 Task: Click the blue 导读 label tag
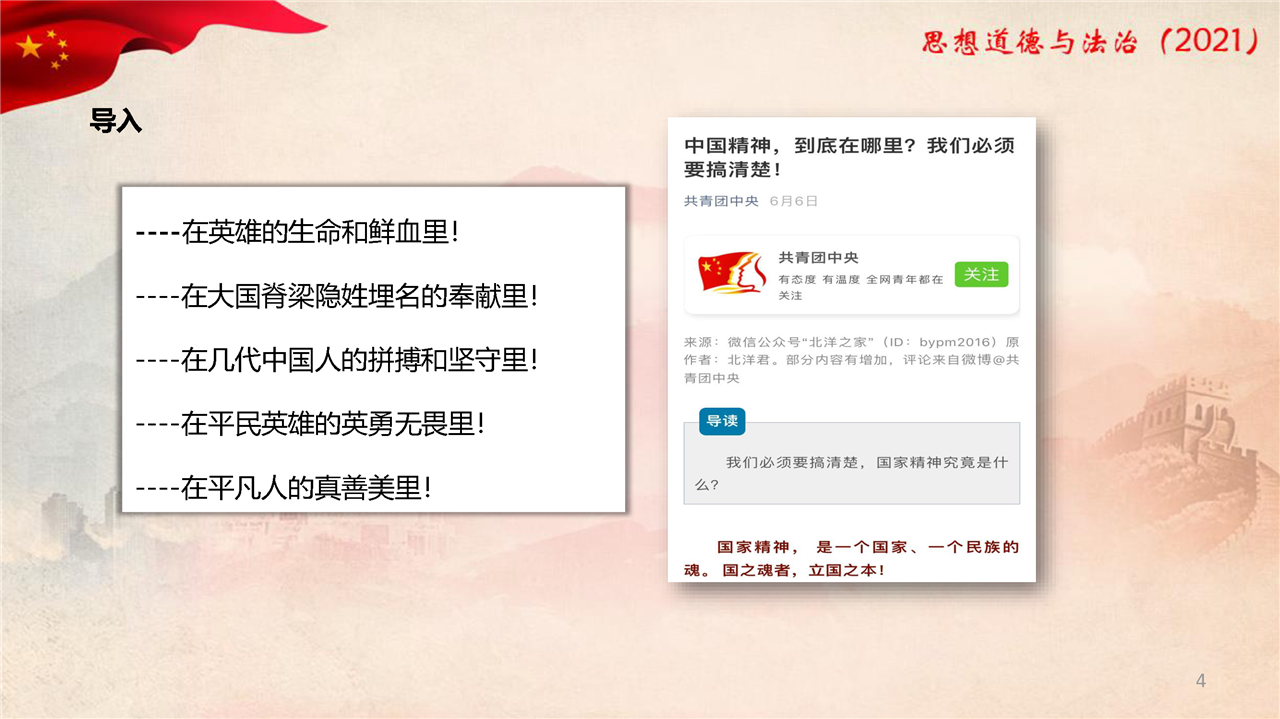[721, 421]
